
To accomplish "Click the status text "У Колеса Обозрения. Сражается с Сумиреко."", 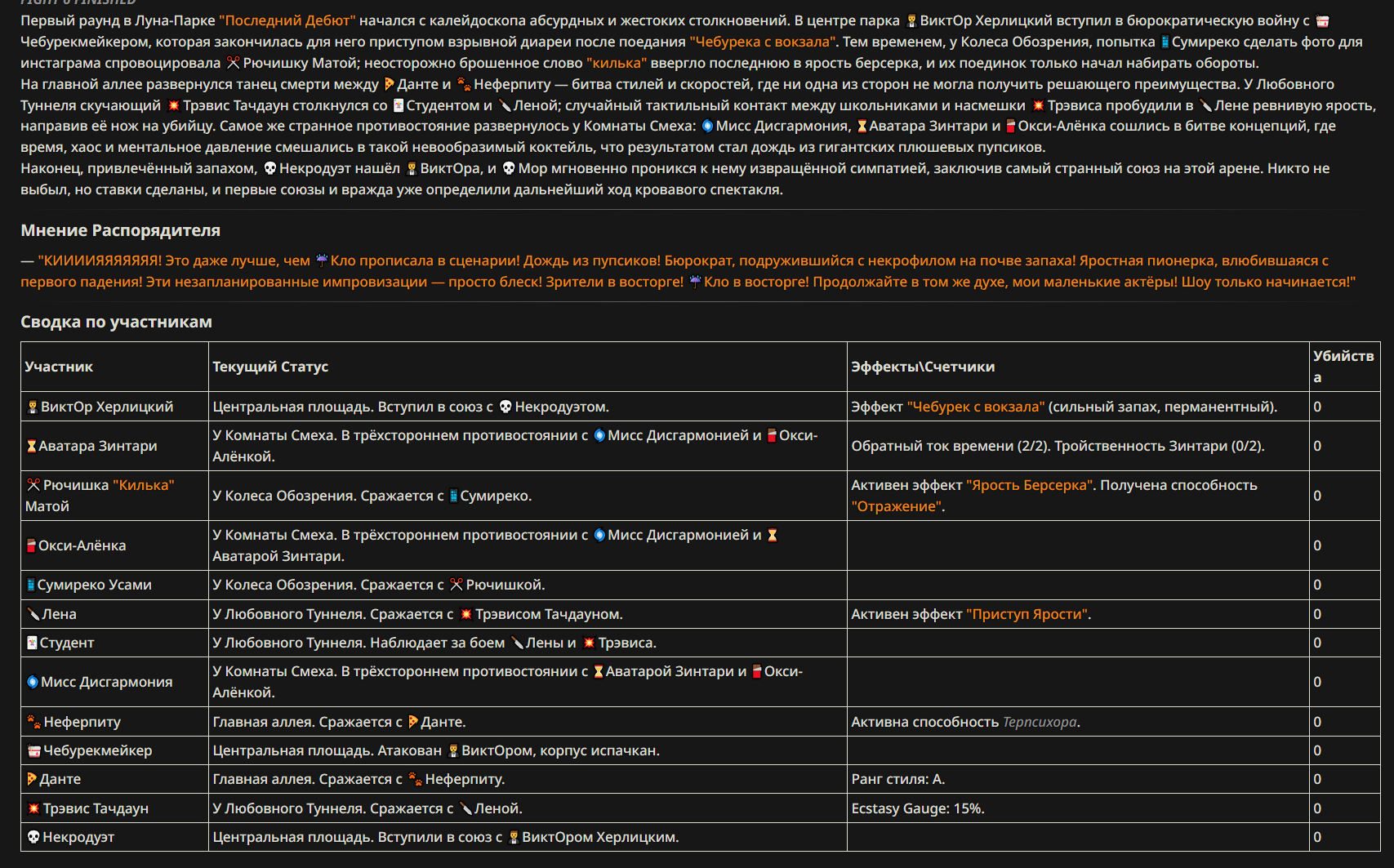I will coord(372,496).
